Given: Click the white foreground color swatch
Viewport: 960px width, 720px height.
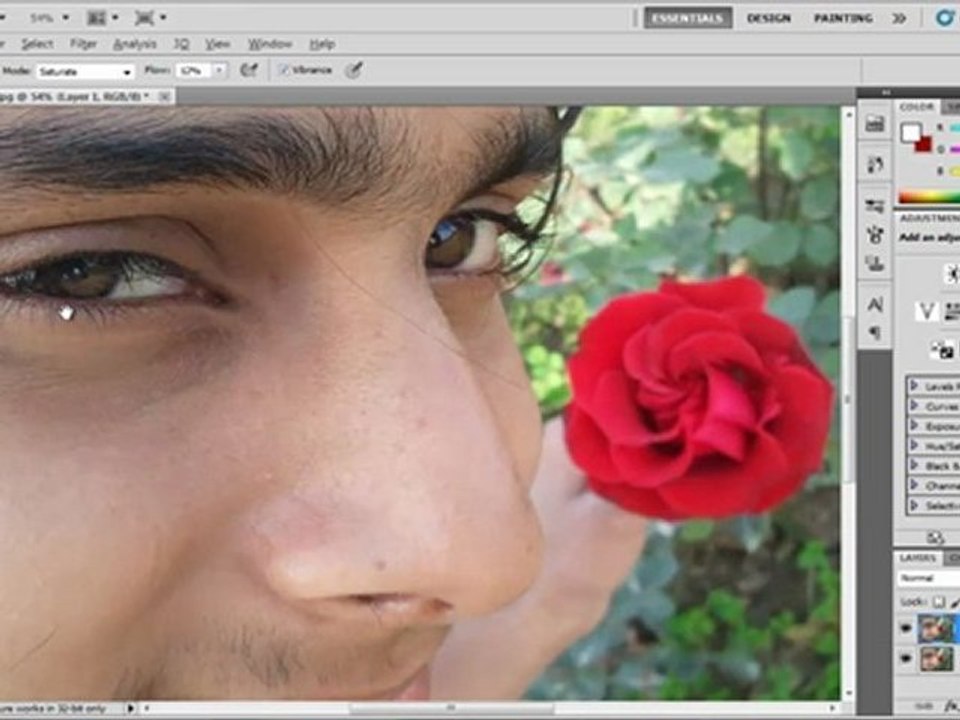Looking at the screenshot, I should point(910,133).
